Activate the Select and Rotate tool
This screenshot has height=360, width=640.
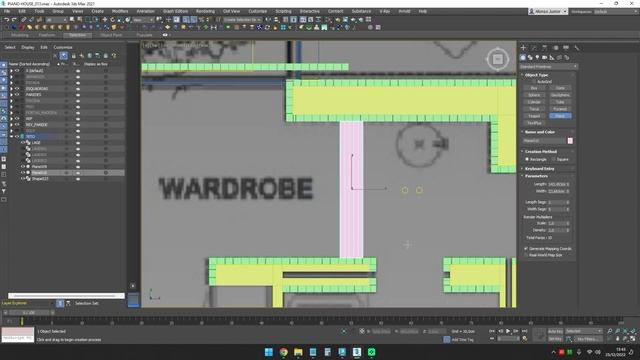112,20
